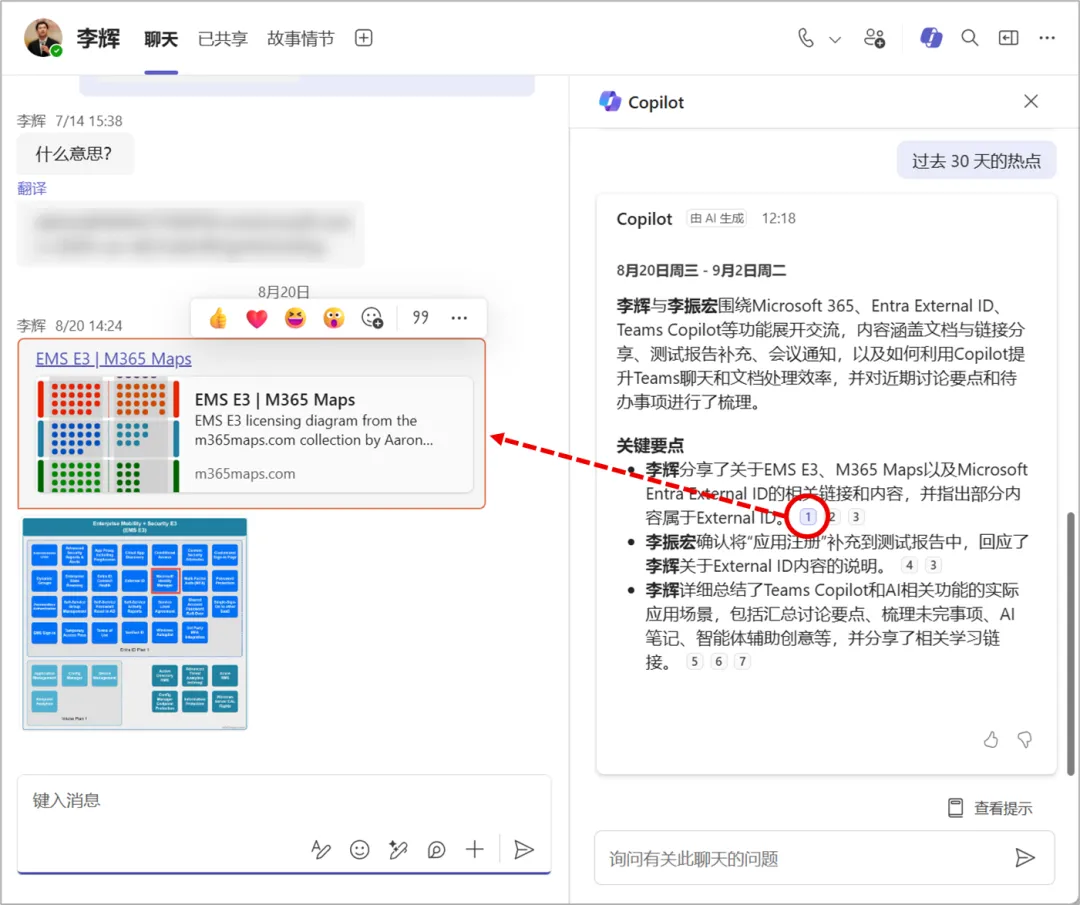Switch to the 已共享 tab
Image resolution: width=1080 pixels, height=905 pixels.
pyautogui.click(x=222, y=39)
